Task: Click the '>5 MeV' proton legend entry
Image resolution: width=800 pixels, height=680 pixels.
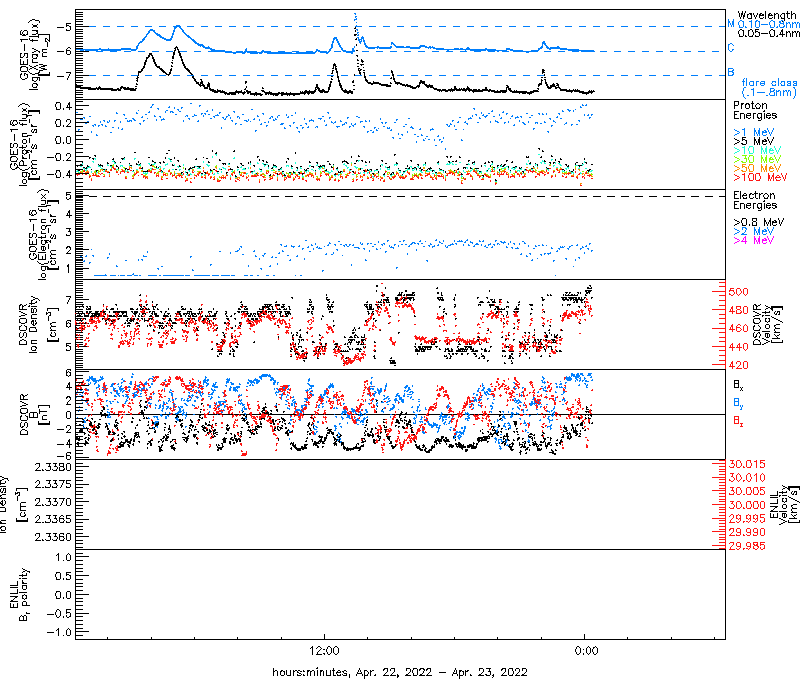Action: click(x=754, y=141)
